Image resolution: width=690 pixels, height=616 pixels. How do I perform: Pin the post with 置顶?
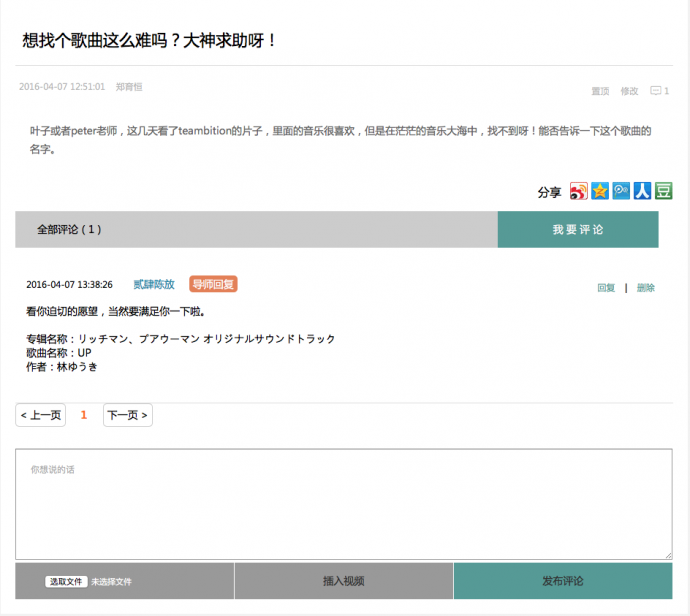[x=600, y=91]
